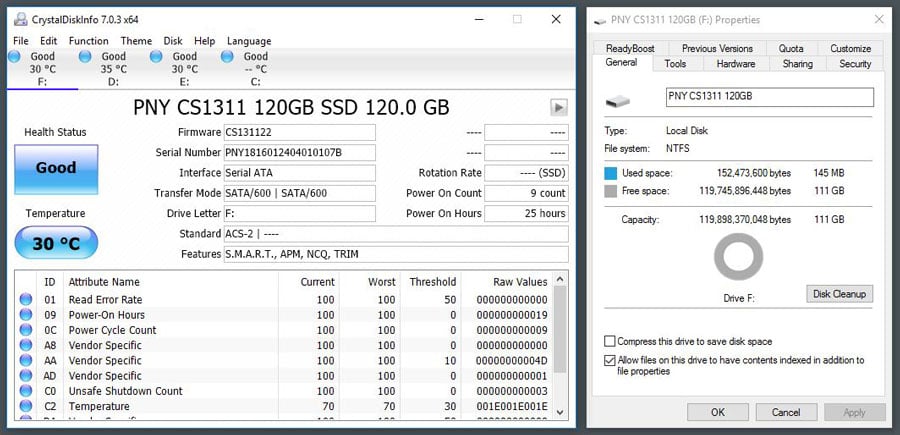Click status orb for Unsafe Shutdown Count

pyautogui.click(x=26, y=391)
